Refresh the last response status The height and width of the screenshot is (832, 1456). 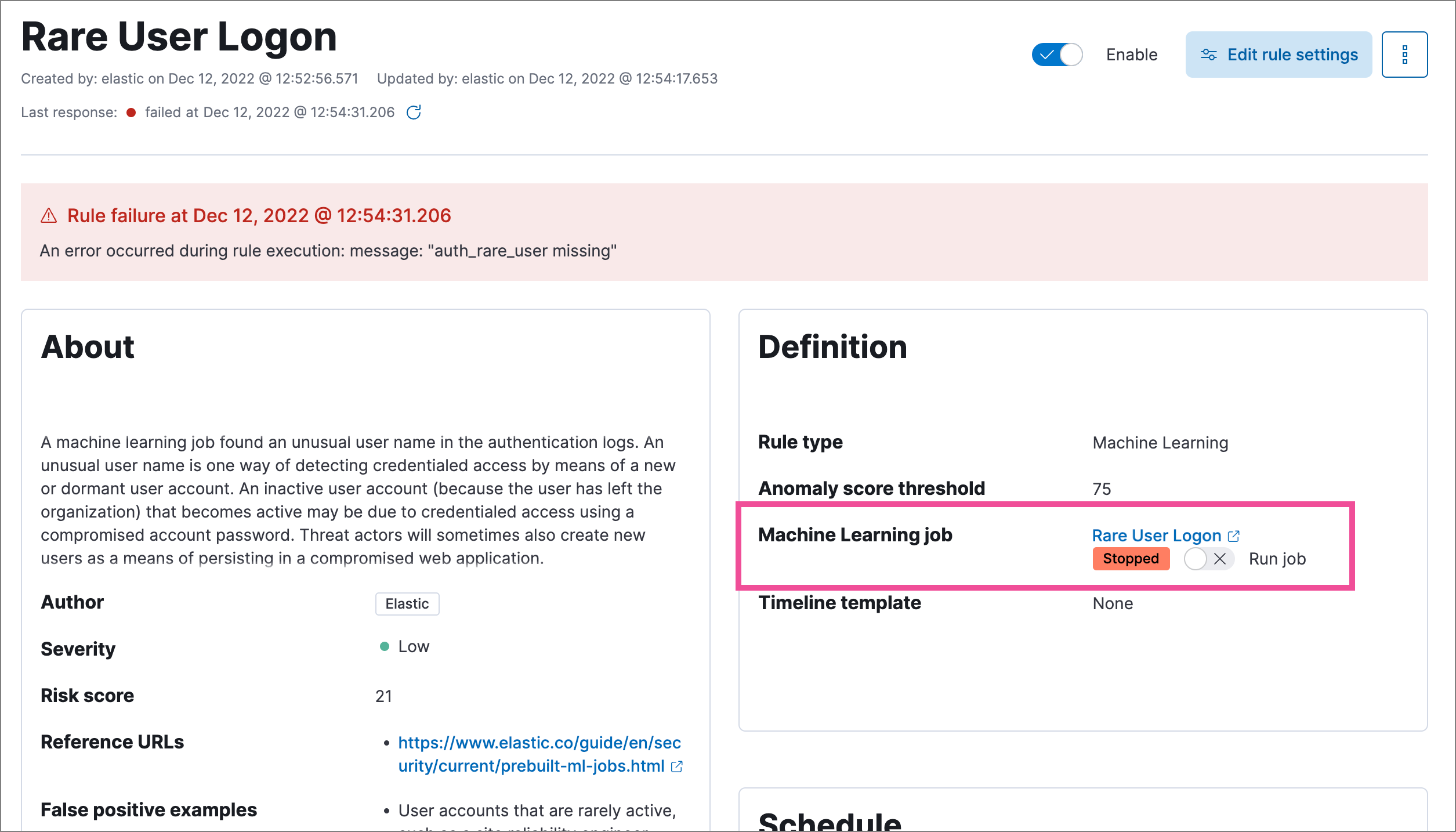click(x=413, y=112)
